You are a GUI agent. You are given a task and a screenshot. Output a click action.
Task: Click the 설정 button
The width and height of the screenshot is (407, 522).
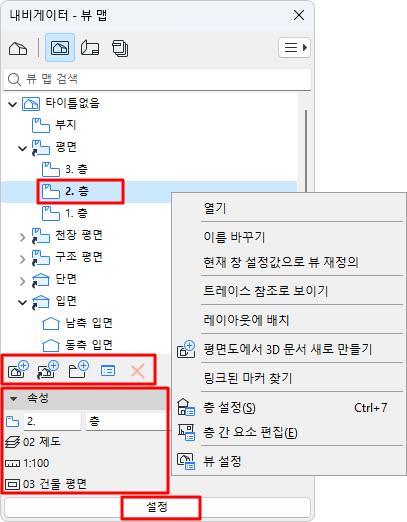click(x=157, y=507)
